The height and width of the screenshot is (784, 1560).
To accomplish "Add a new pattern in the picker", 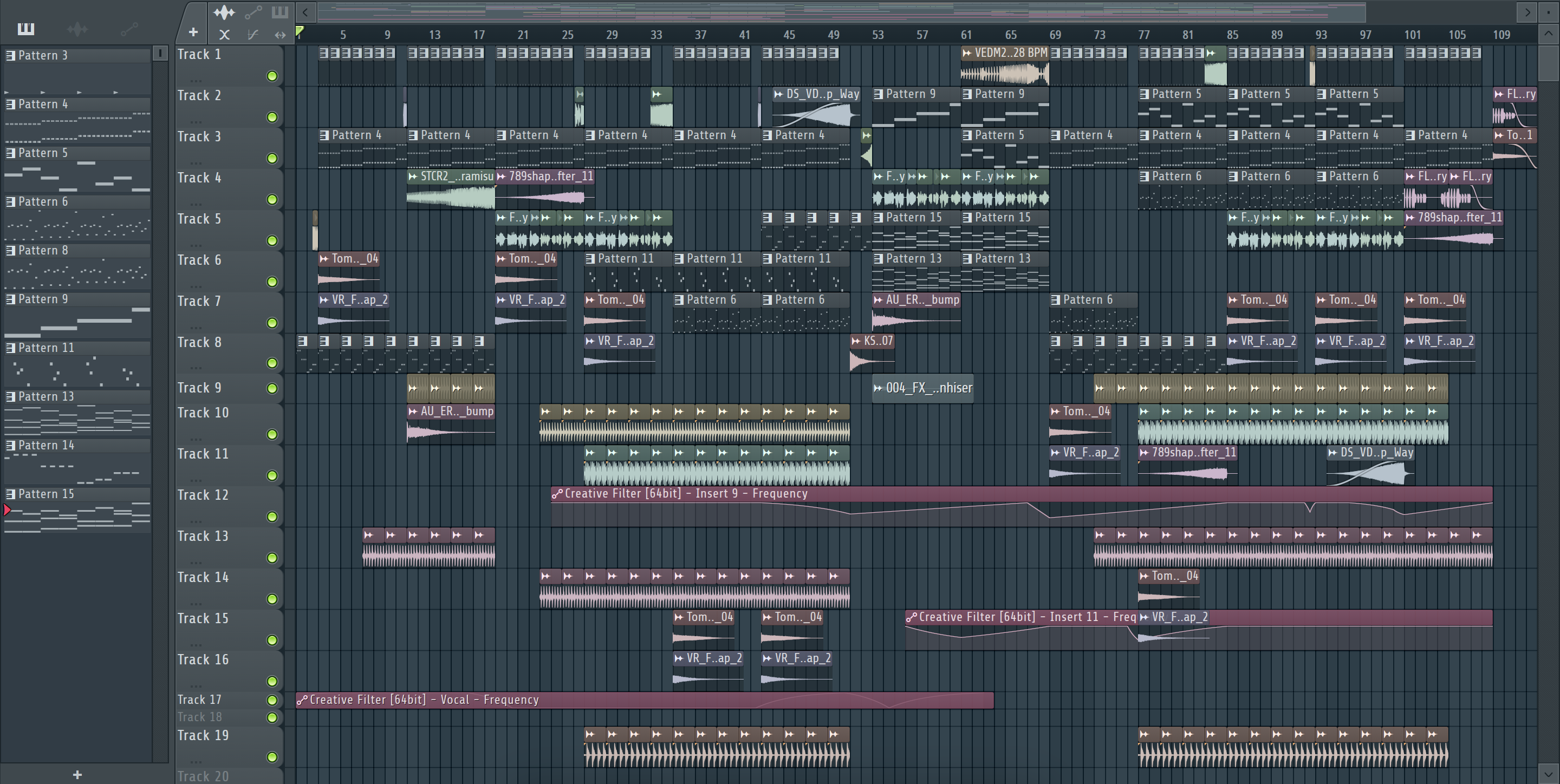I will click(77, 774).
